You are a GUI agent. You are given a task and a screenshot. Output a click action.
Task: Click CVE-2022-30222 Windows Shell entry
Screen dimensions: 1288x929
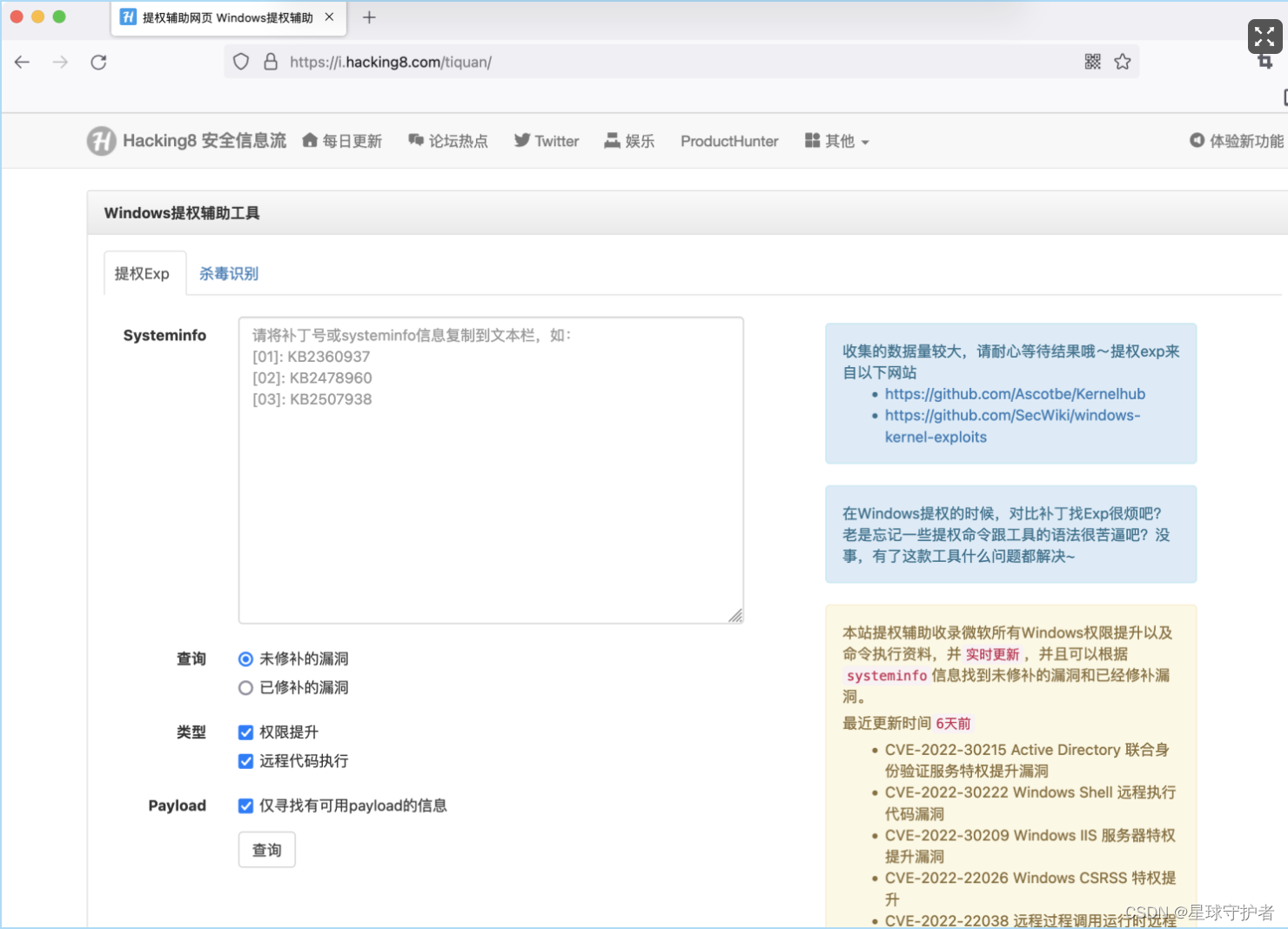click(1030, 803)
